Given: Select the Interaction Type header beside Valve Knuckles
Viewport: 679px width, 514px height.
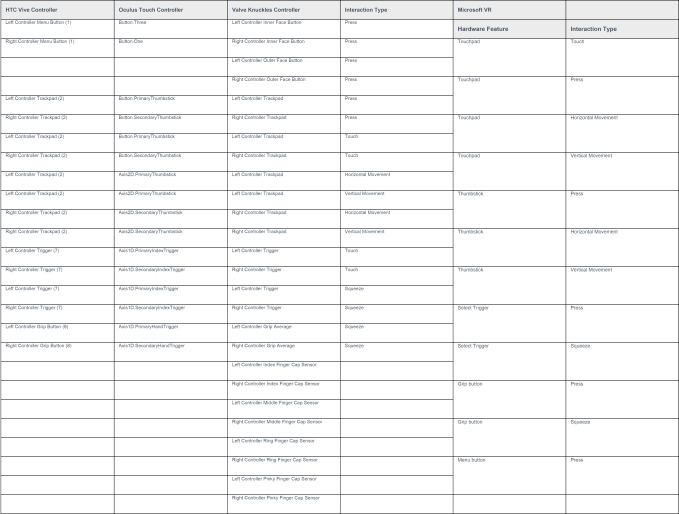Looking at the screenshot, I should click(395, 10).
